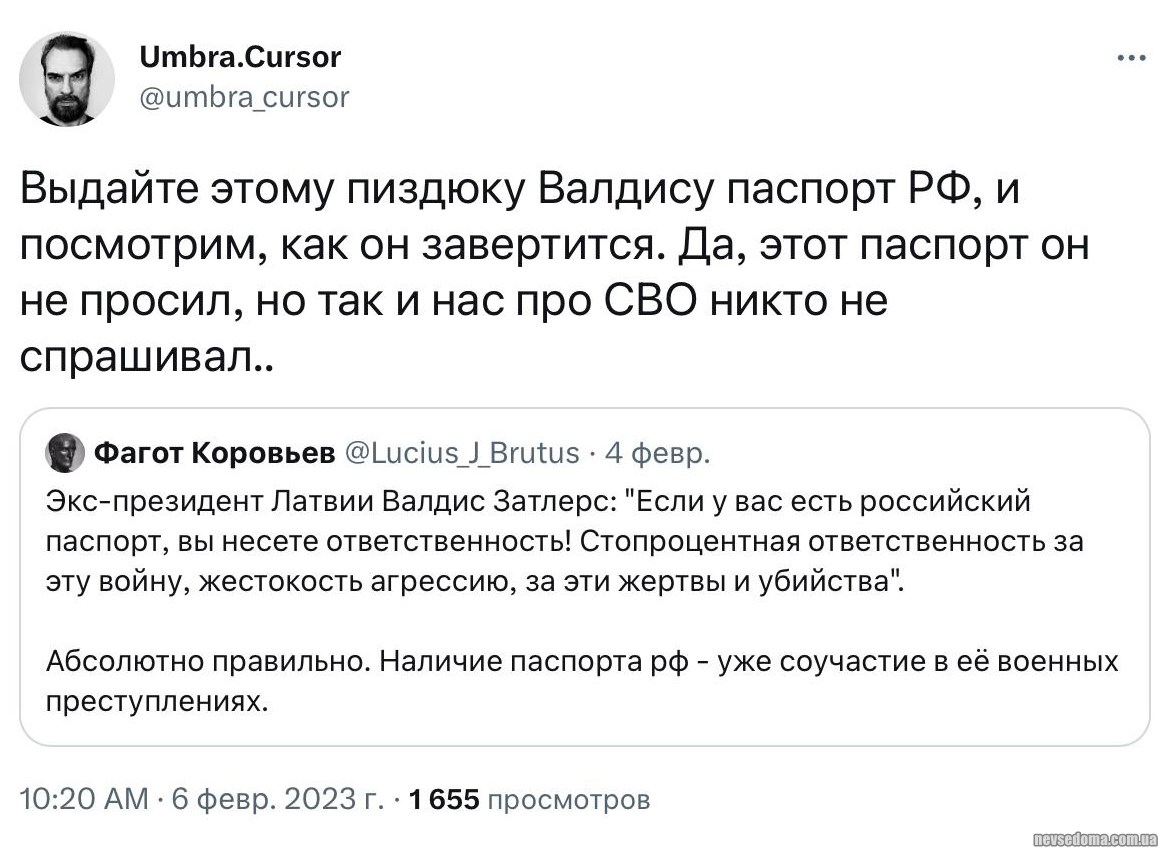Click the word преступлениях in quoted tweet
Image resolution: width=1159 pixels, height=848 pixels.
coord(158,702)
